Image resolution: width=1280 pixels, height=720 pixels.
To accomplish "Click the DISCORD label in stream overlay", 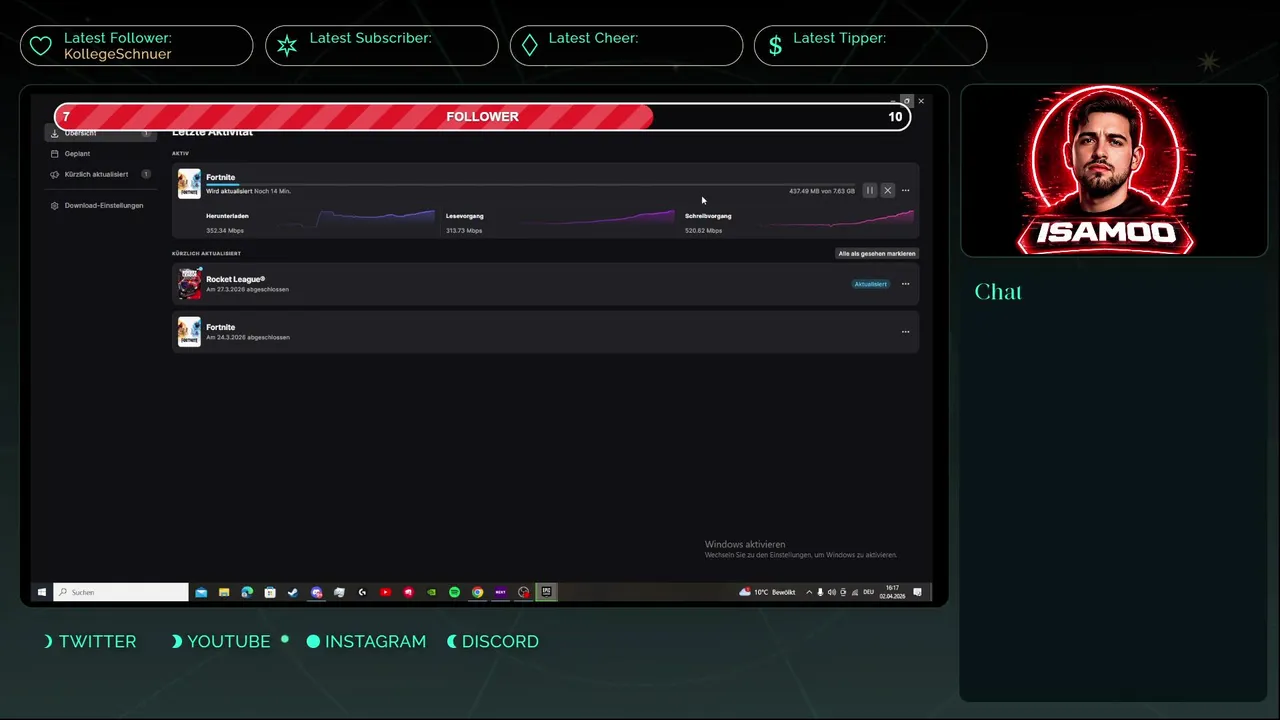I will 500,641.
